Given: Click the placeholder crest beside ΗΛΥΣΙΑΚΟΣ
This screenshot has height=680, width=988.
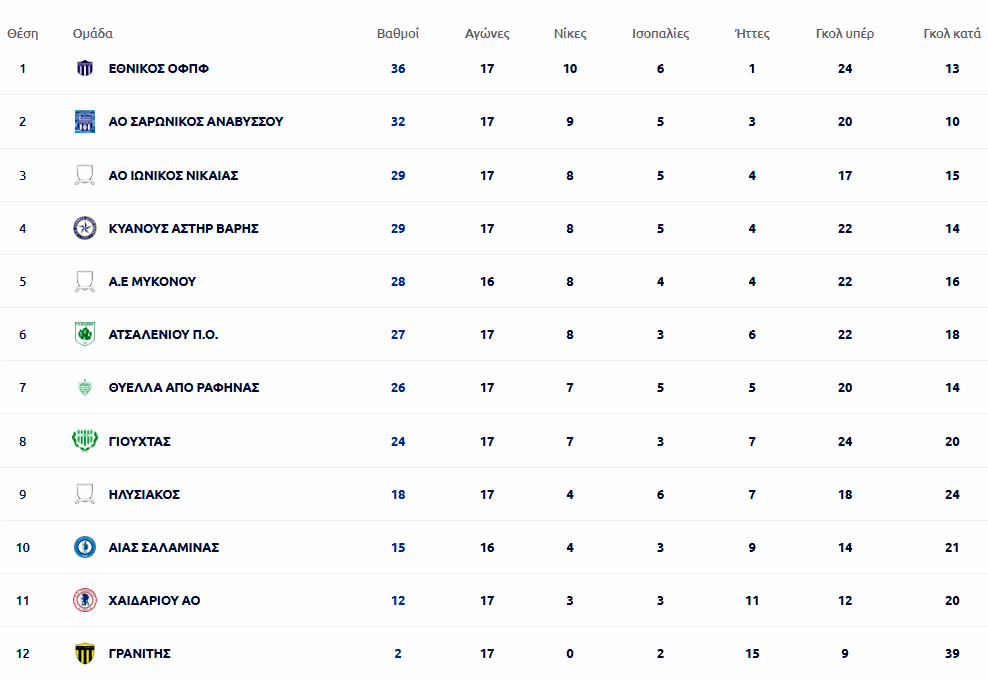Looking at the screenshot, I should [x=85, y=494].
